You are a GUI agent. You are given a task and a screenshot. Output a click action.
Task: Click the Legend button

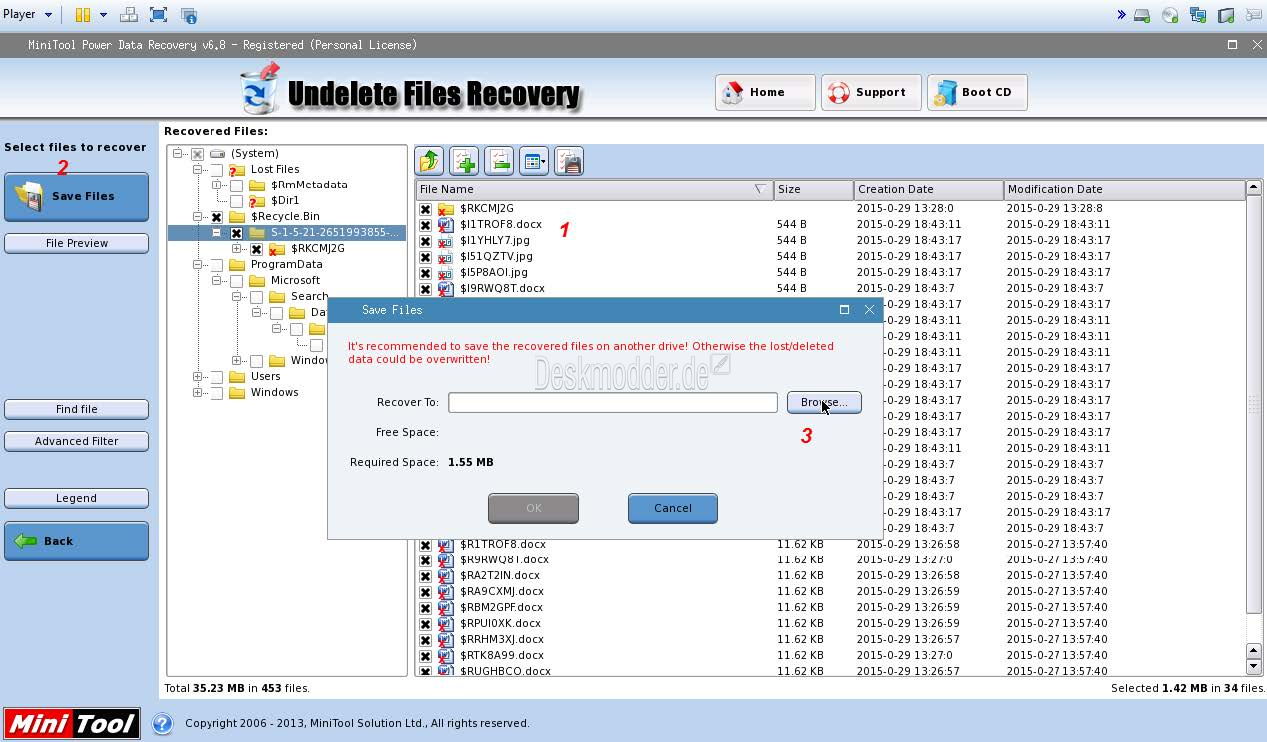[76, 498]
